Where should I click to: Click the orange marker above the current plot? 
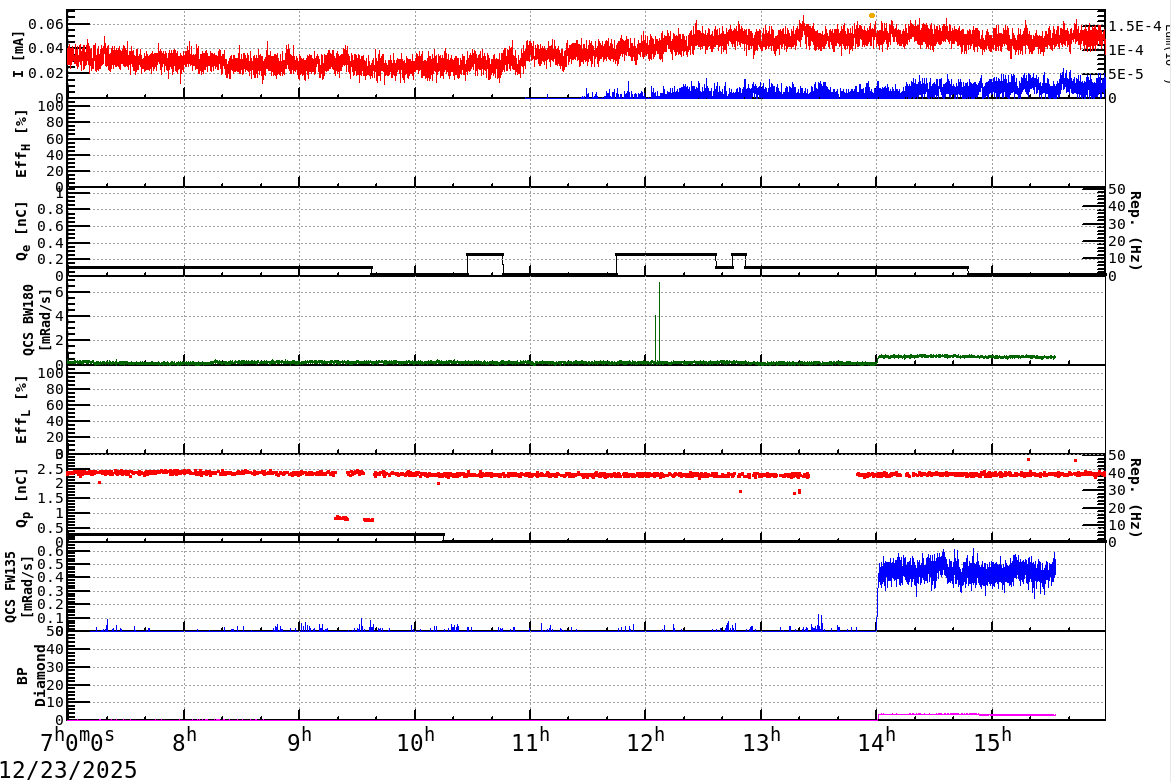[873, 16]
